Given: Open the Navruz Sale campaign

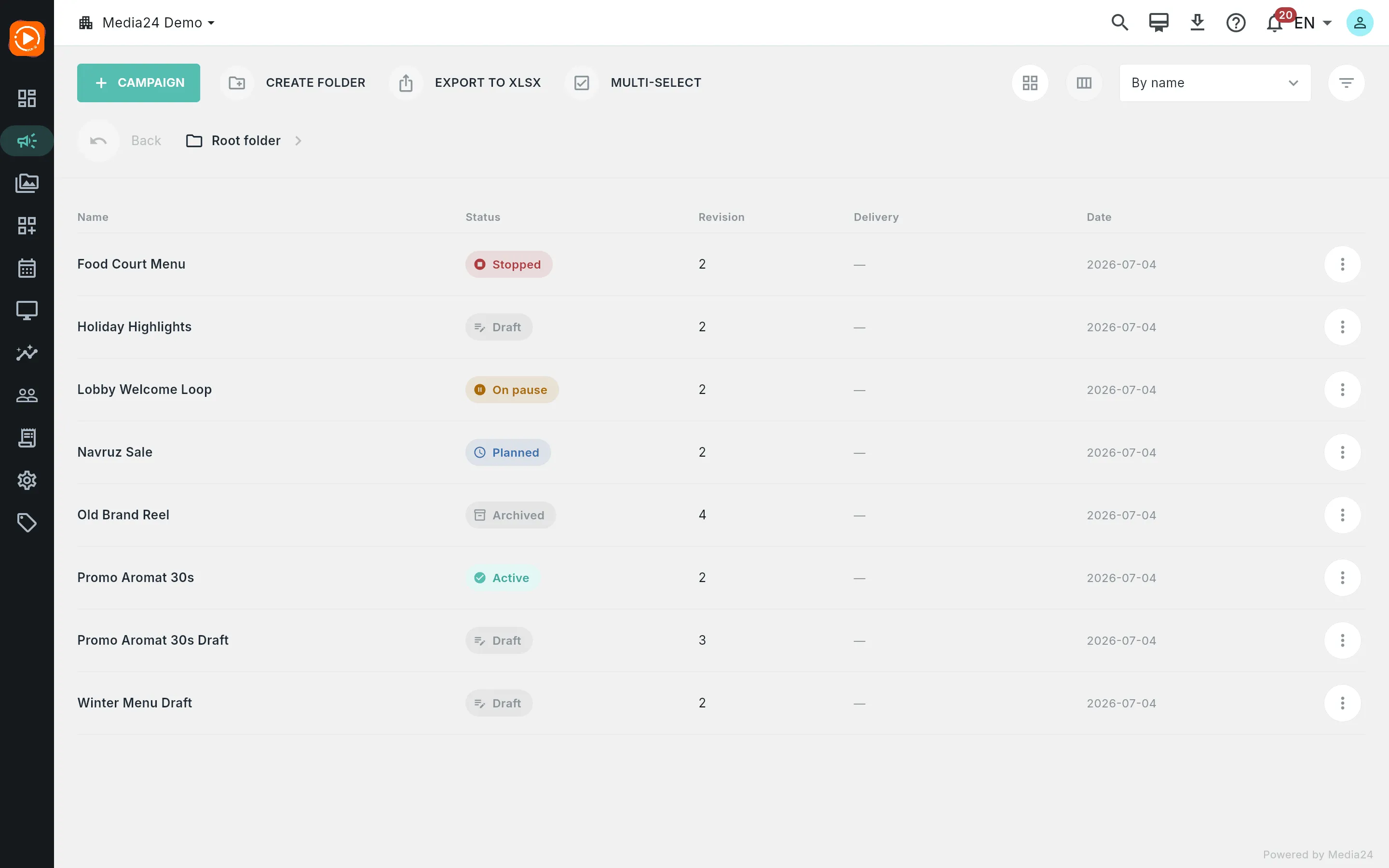Looking at the screenshot, I should click(x=115, y=452).
